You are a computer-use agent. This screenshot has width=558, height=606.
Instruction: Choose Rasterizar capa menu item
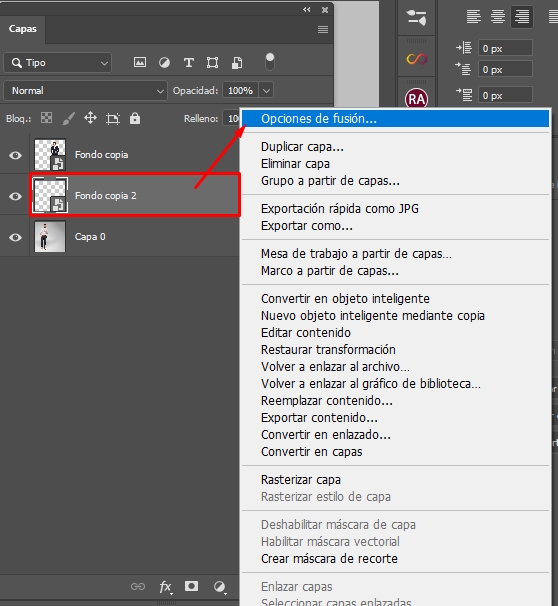[396, 480]
